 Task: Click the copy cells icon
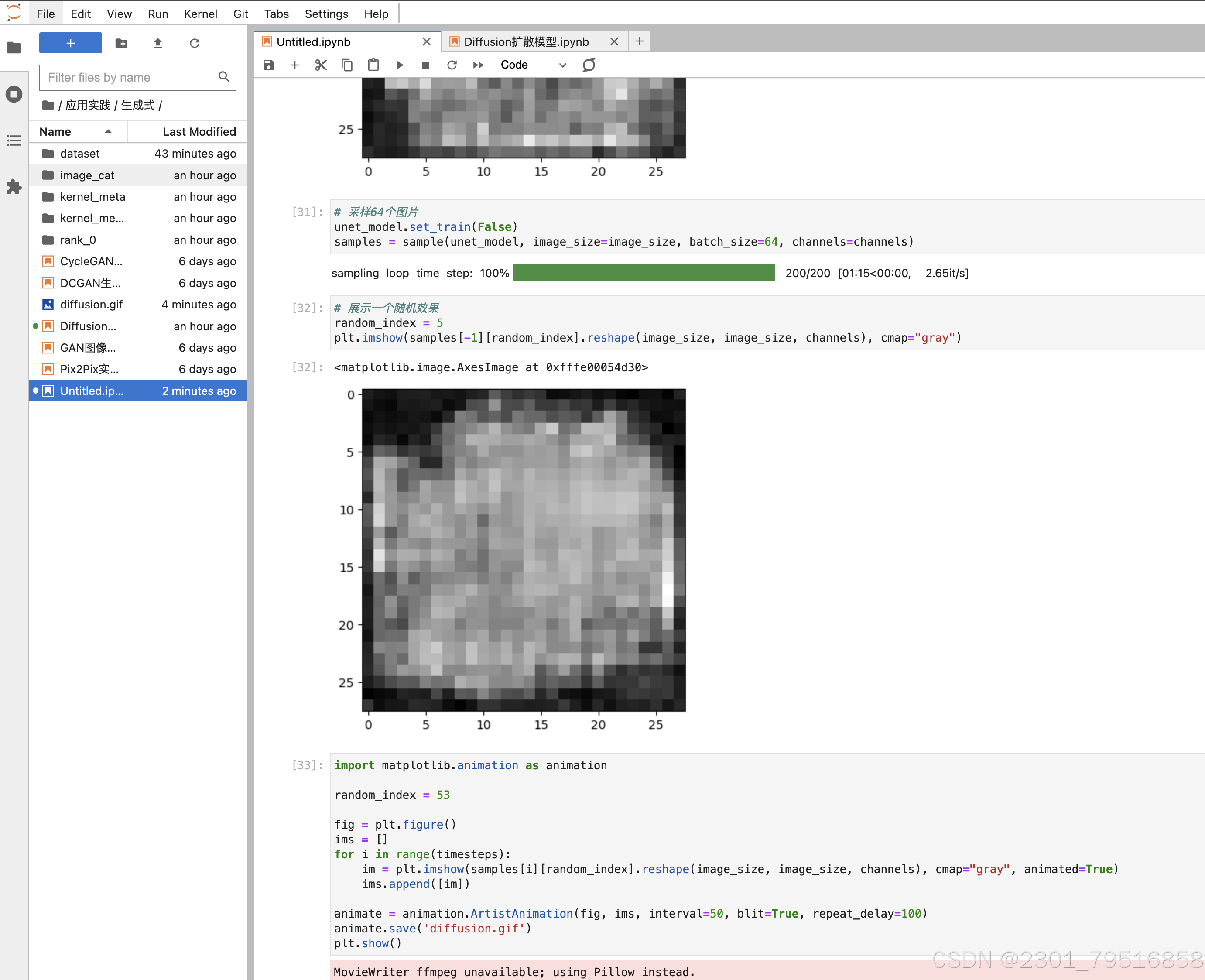pos(346,65)
